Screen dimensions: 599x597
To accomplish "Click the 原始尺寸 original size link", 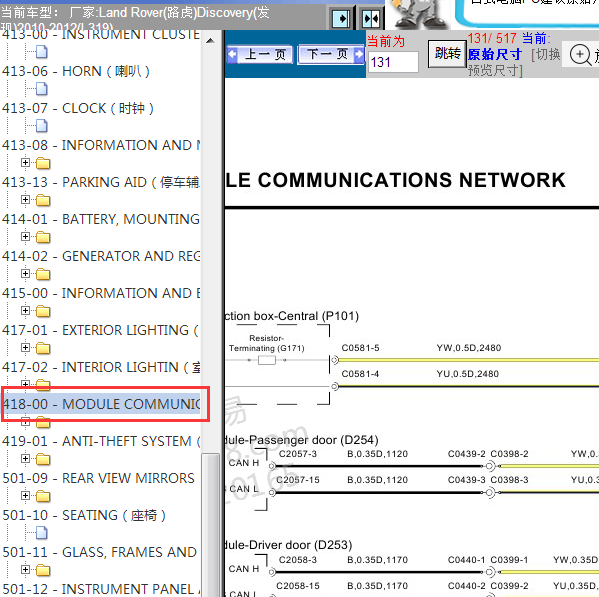I will [495, 54].
